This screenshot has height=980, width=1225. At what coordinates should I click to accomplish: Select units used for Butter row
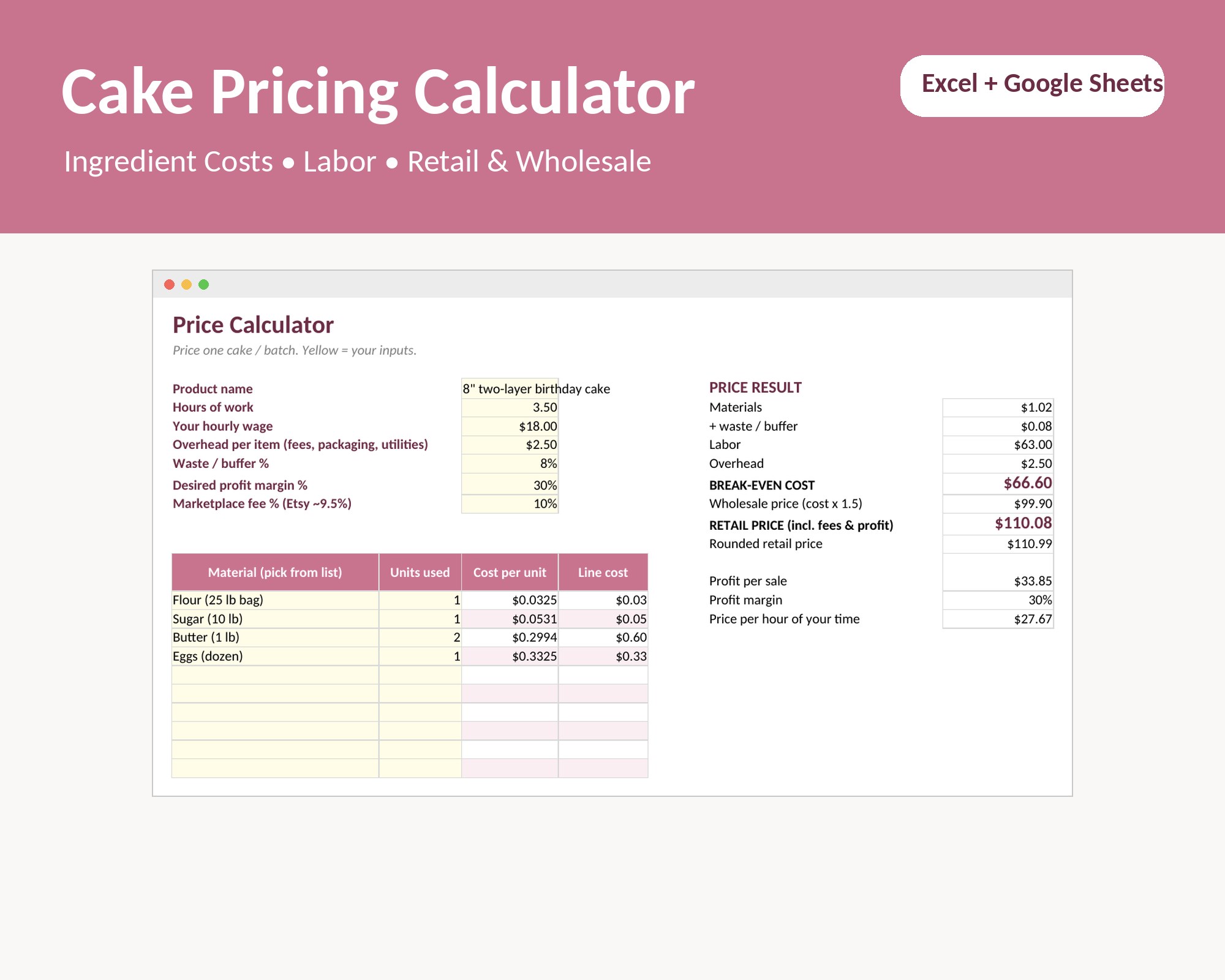[420, 638]
